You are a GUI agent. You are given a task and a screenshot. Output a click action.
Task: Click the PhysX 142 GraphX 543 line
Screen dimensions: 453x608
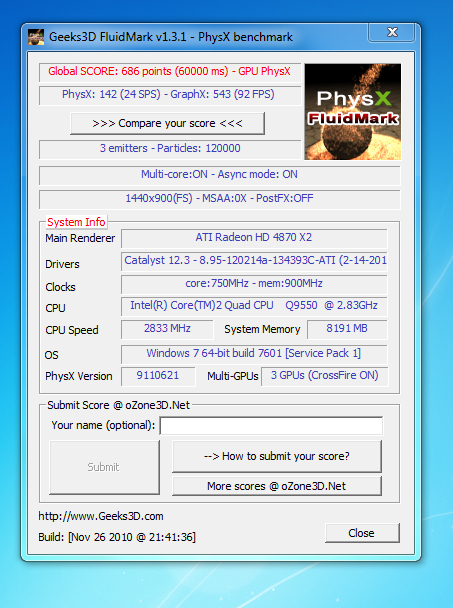click(169, 95)
